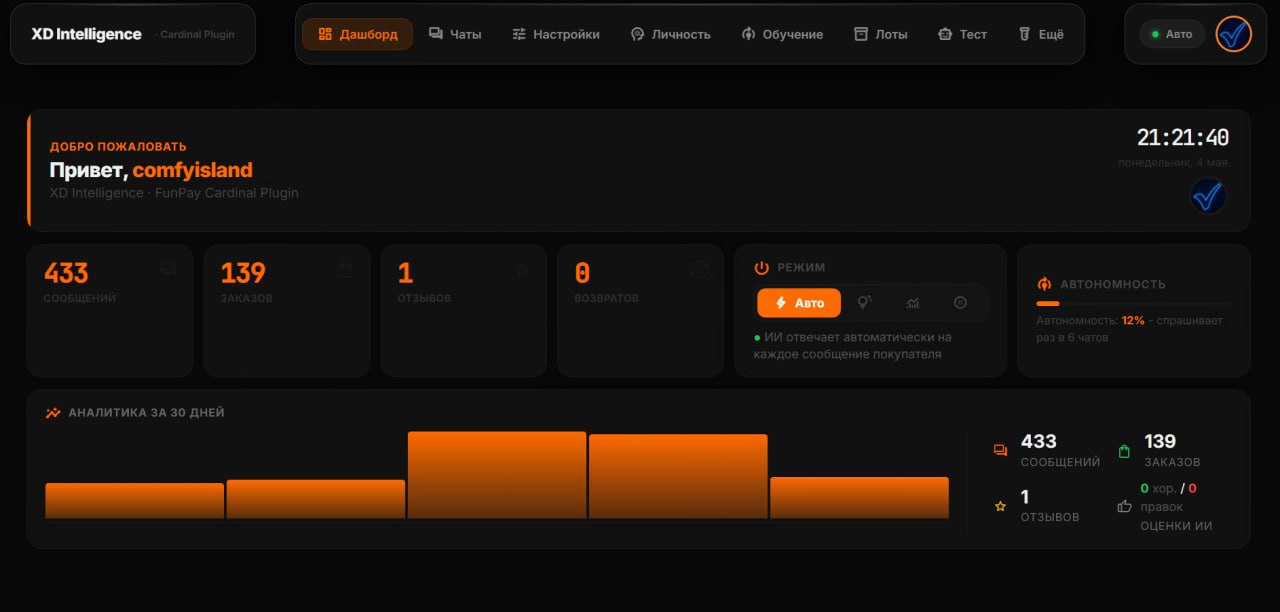Click the last bar of the analytics chart

[859, 498]
